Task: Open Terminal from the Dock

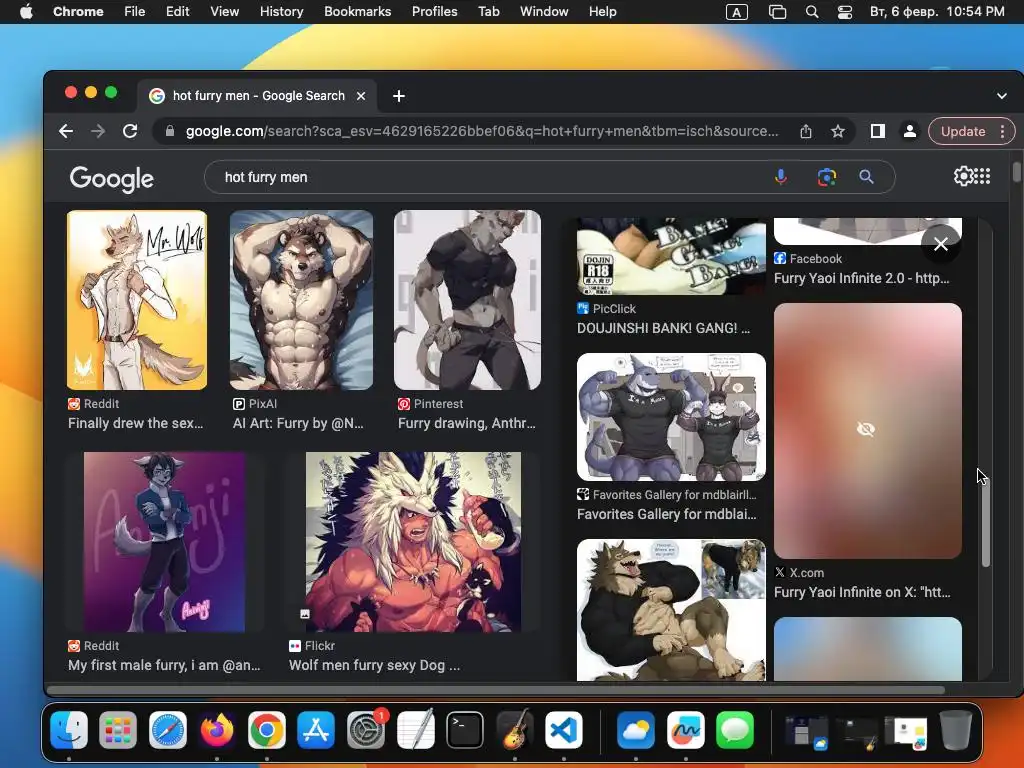Action: 465,729
